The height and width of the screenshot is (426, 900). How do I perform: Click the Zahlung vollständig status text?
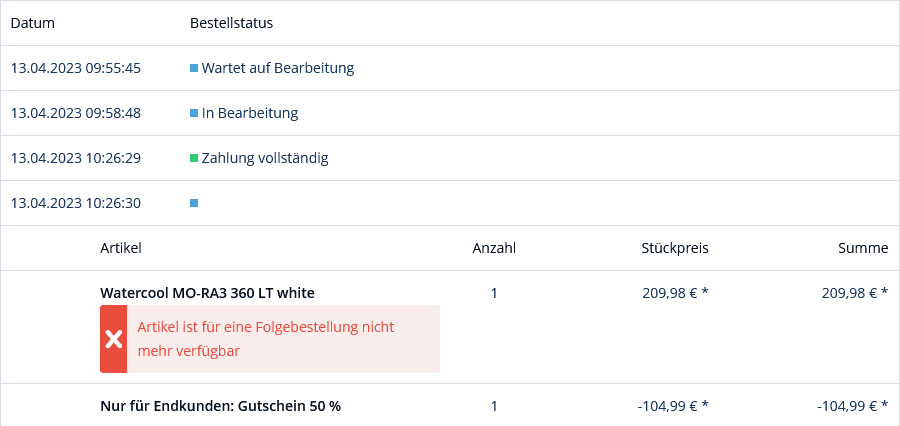coord(264,158)
